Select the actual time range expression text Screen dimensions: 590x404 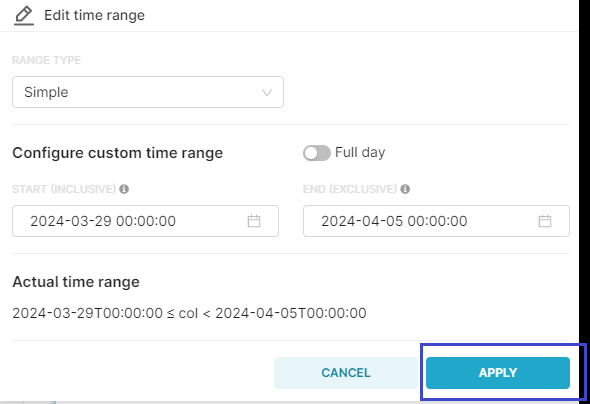coord(189,313)
